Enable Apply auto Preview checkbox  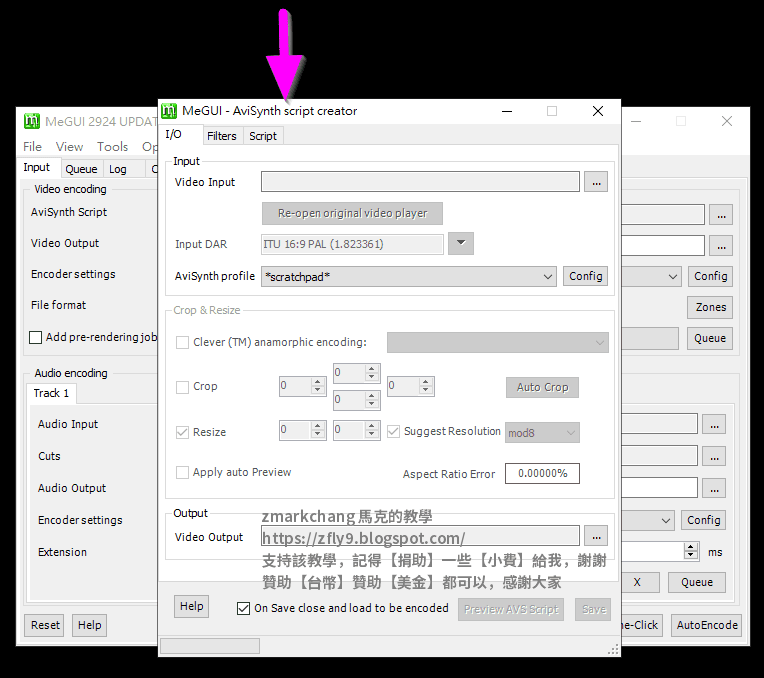[182, 472]
